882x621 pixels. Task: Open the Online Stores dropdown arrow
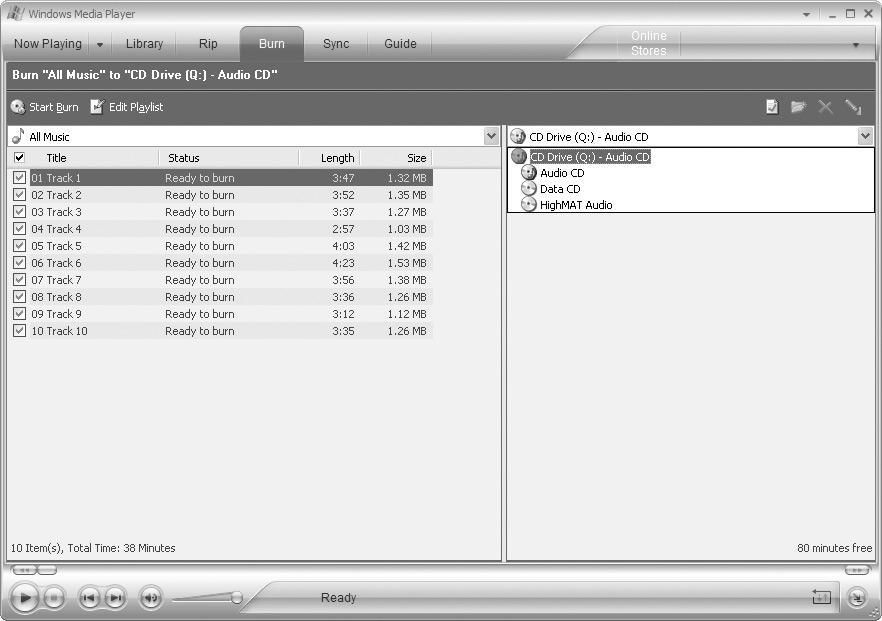[x=856, y=44]
